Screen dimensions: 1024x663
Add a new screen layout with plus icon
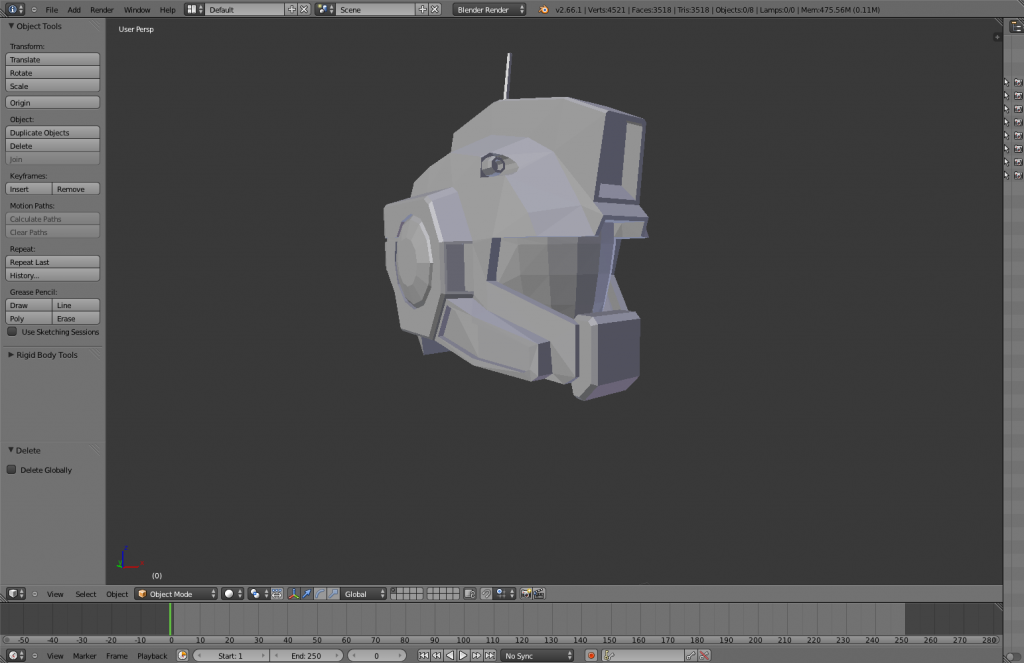(292, 9)
